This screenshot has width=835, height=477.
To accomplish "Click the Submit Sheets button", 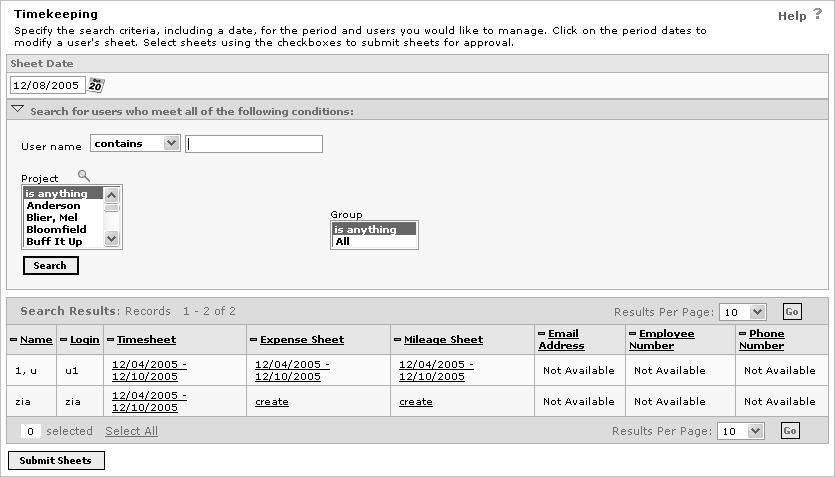I will coord(56,460).
